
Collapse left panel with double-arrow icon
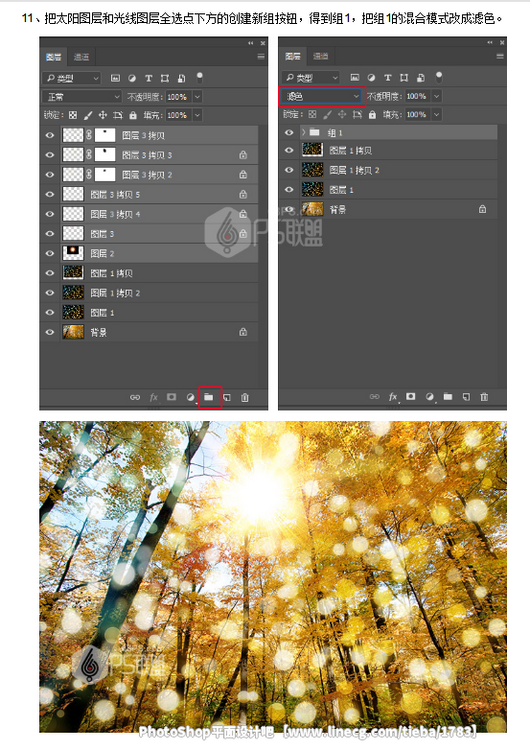click(x=250, y=43)
